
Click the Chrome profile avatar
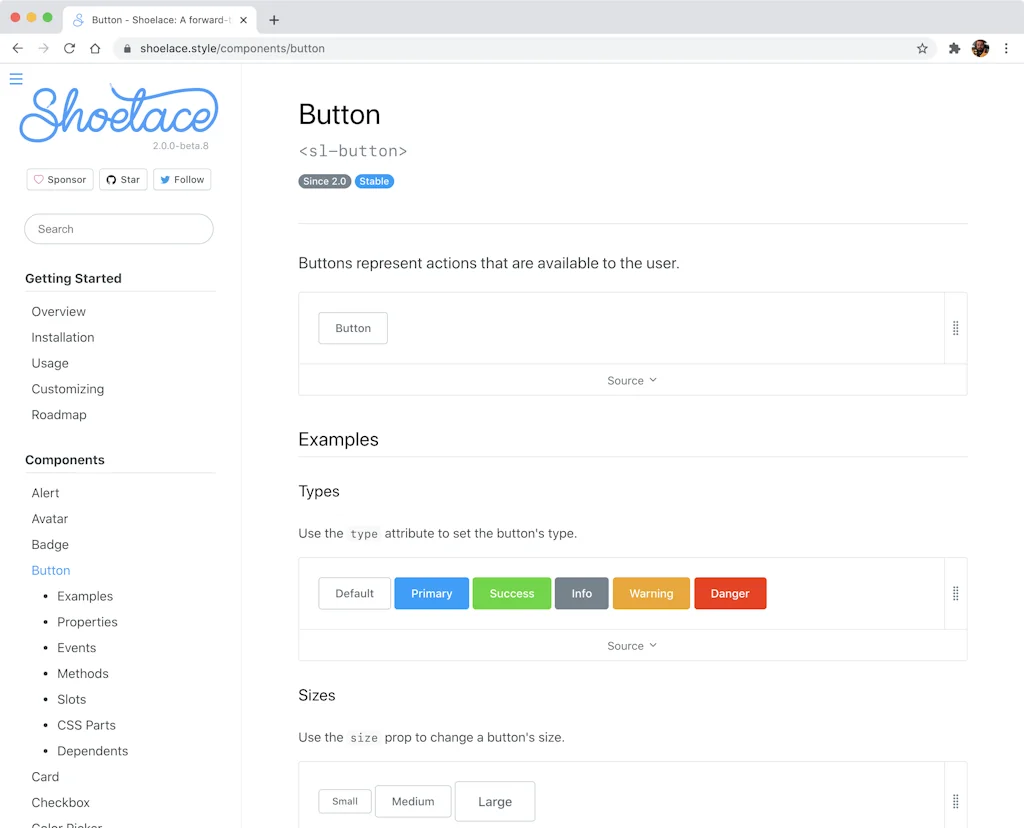click(x=980, y=48)
